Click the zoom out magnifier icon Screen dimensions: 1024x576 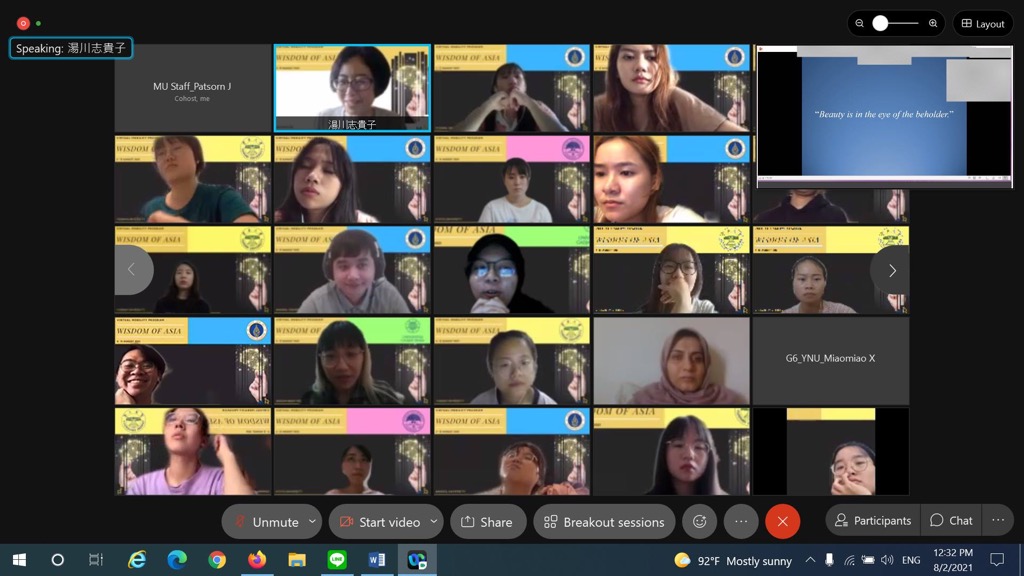860,24
